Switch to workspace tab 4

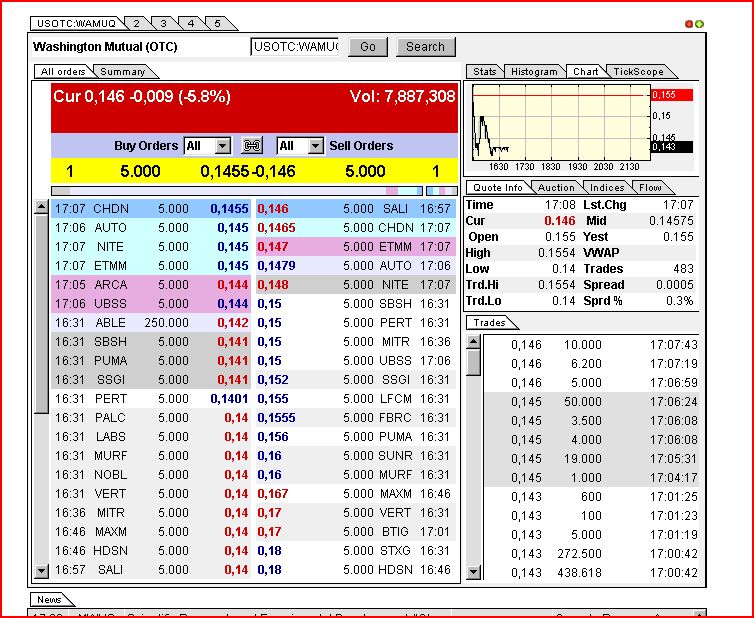191,24
